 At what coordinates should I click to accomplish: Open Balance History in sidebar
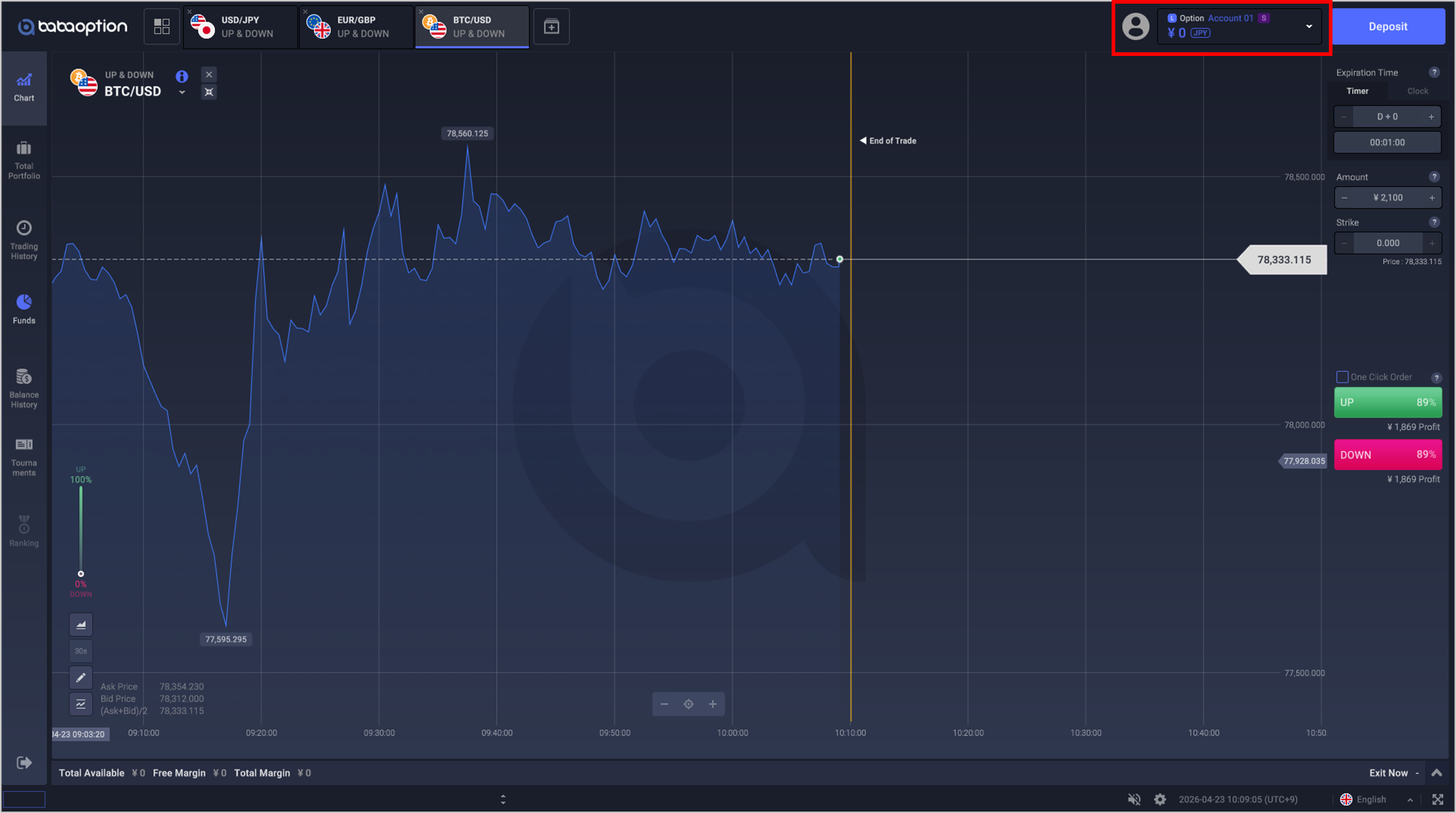tap(24, 388)
